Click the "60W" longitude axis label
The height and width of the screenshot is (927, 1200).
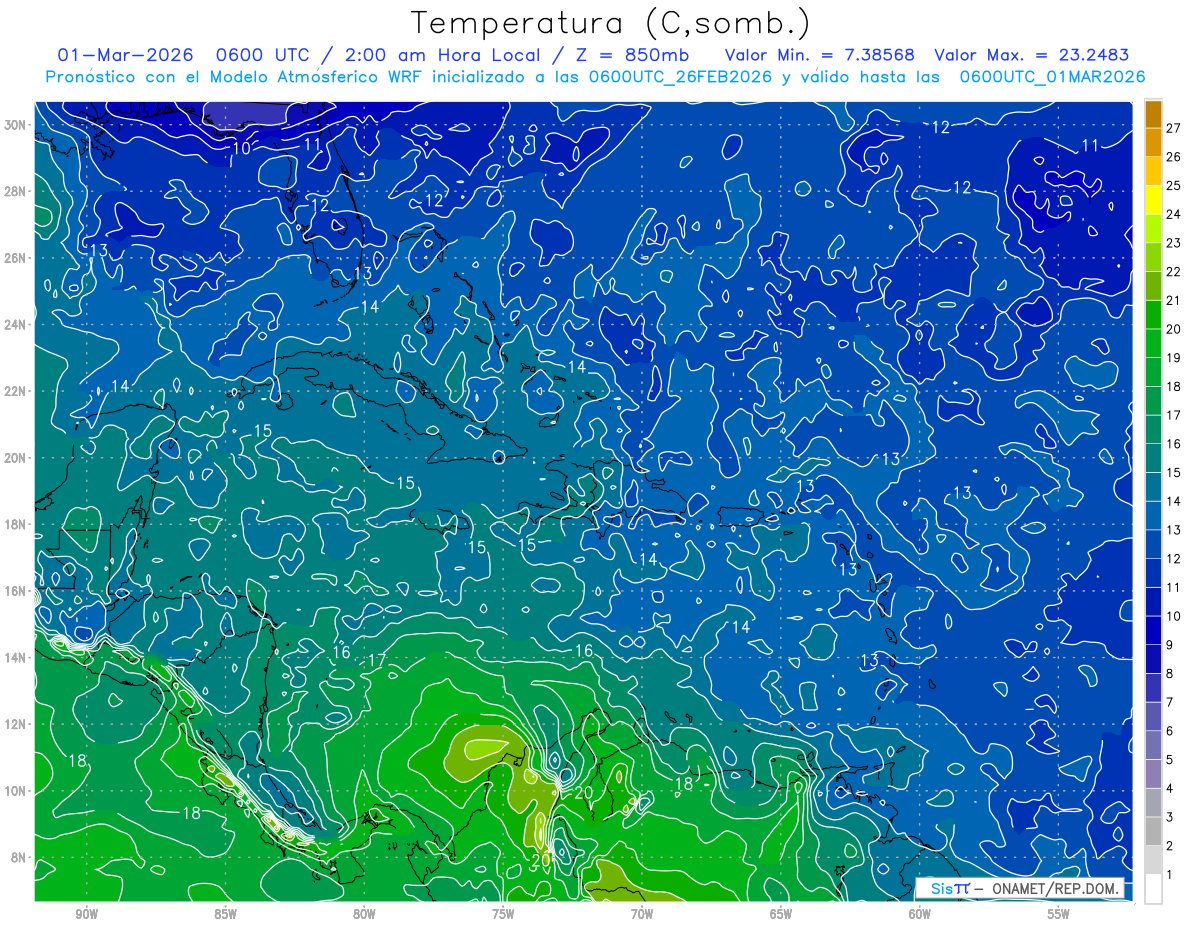coord(920,914)
